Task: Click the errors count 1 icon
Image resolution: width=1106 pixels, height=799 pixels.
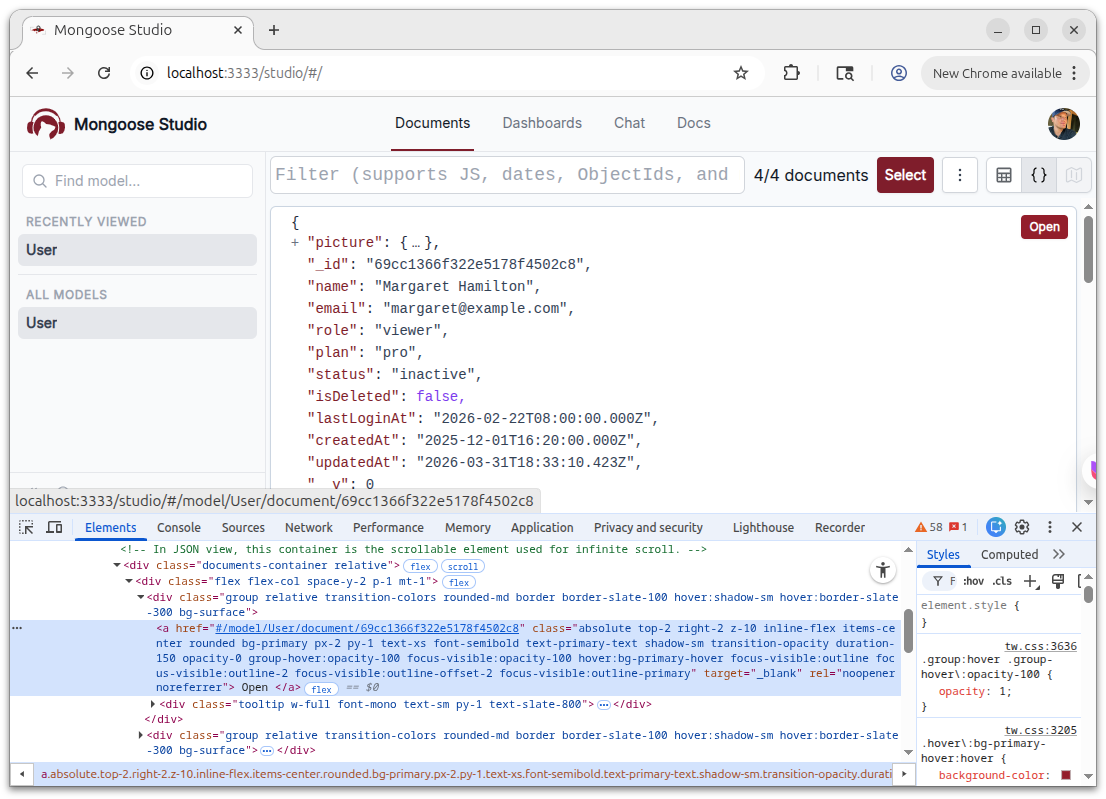Action: (x=958, y=527)
